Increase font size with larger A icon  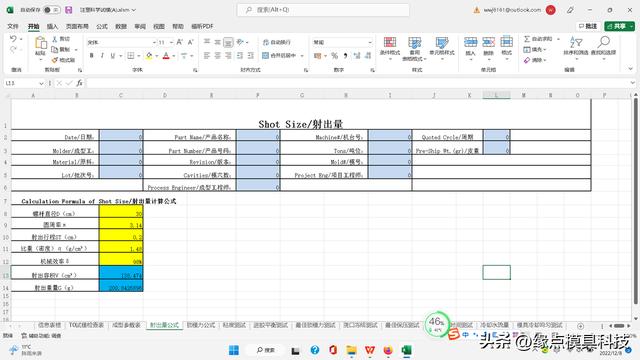tap(180, 42)
